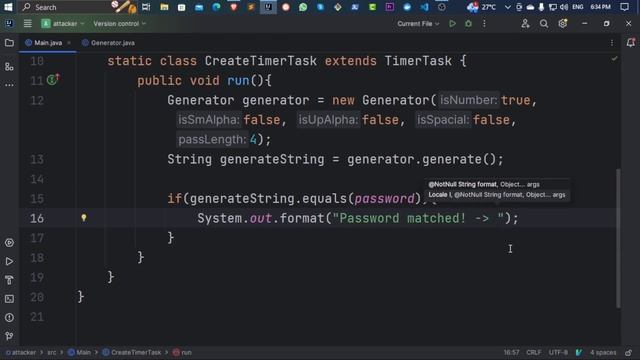Click the "Password matched! -> " string literal

(x=418, y=218)
